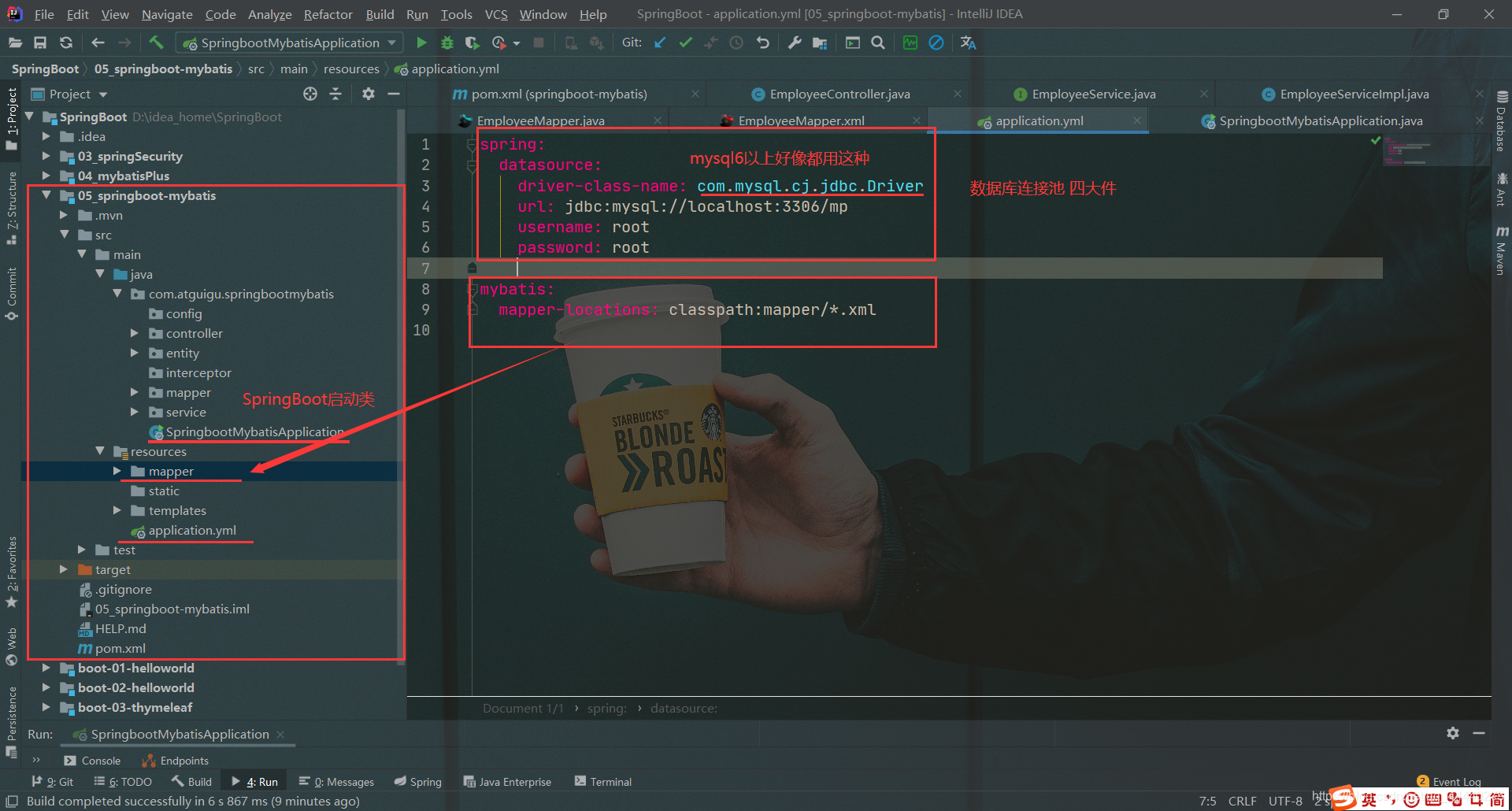This screenshot has height=811, width=1512.
Task: Switch to EmployeeController.java tab
Action: 839,94
